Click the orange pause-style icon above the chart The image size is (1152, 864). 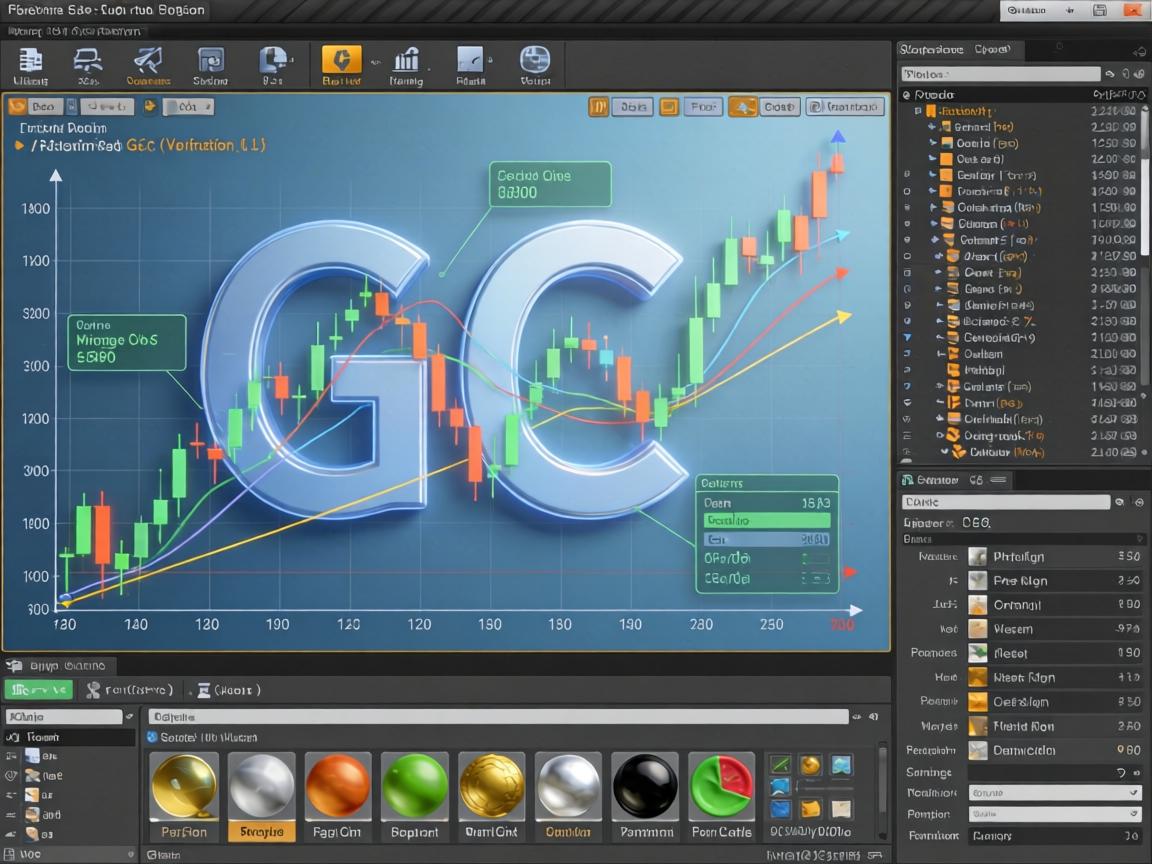click(598, 106)
